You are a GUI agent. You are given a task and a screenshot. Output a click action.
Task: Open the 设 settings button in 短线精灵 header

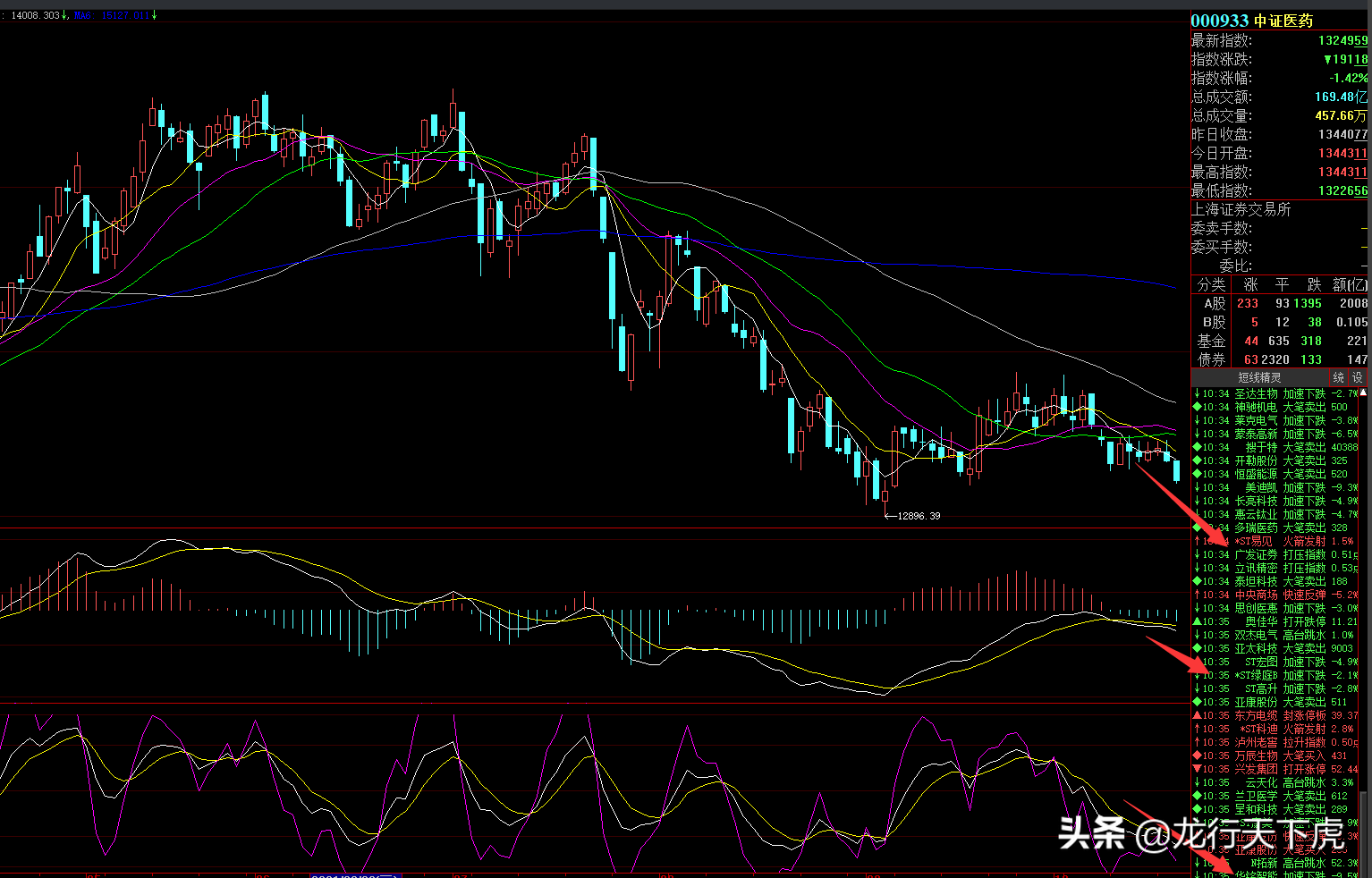[1357, 378]
